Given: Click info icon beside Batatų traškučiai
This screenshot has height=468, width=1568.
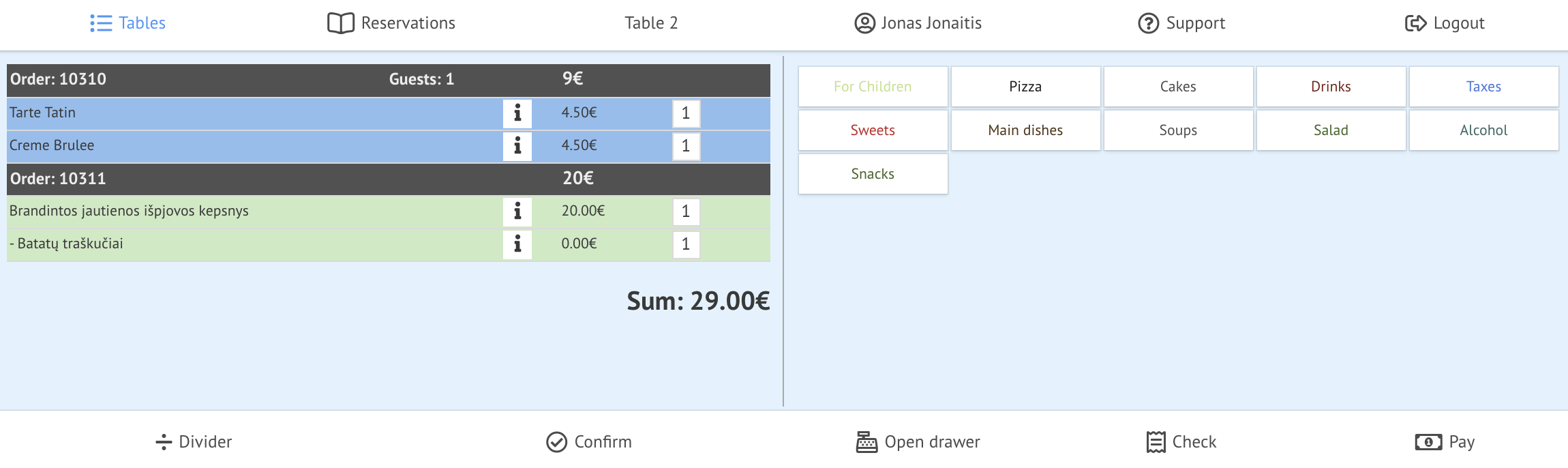Looking at the screenshot, I should (x=517, y=244).
